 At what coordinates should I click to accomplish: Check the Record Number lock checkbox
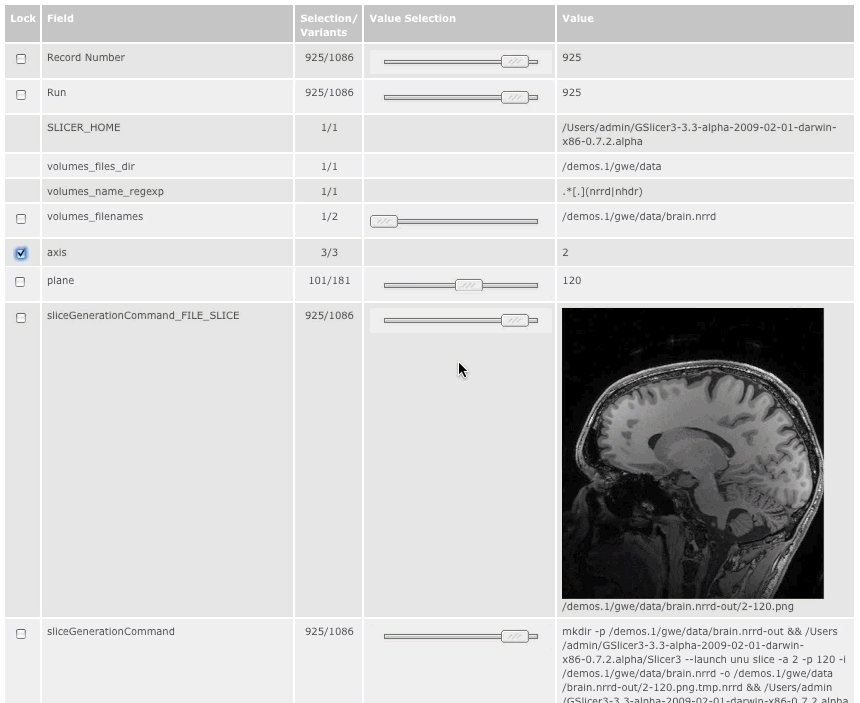[21, 59]
